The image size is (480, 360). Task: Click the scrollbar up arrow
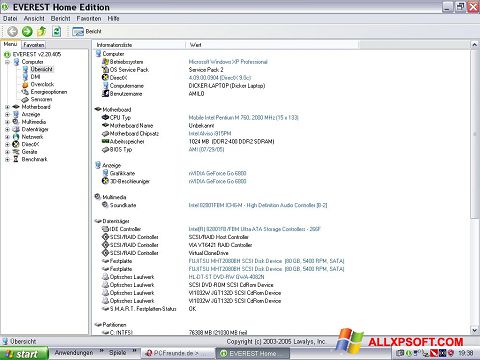[x=475, y=45]
